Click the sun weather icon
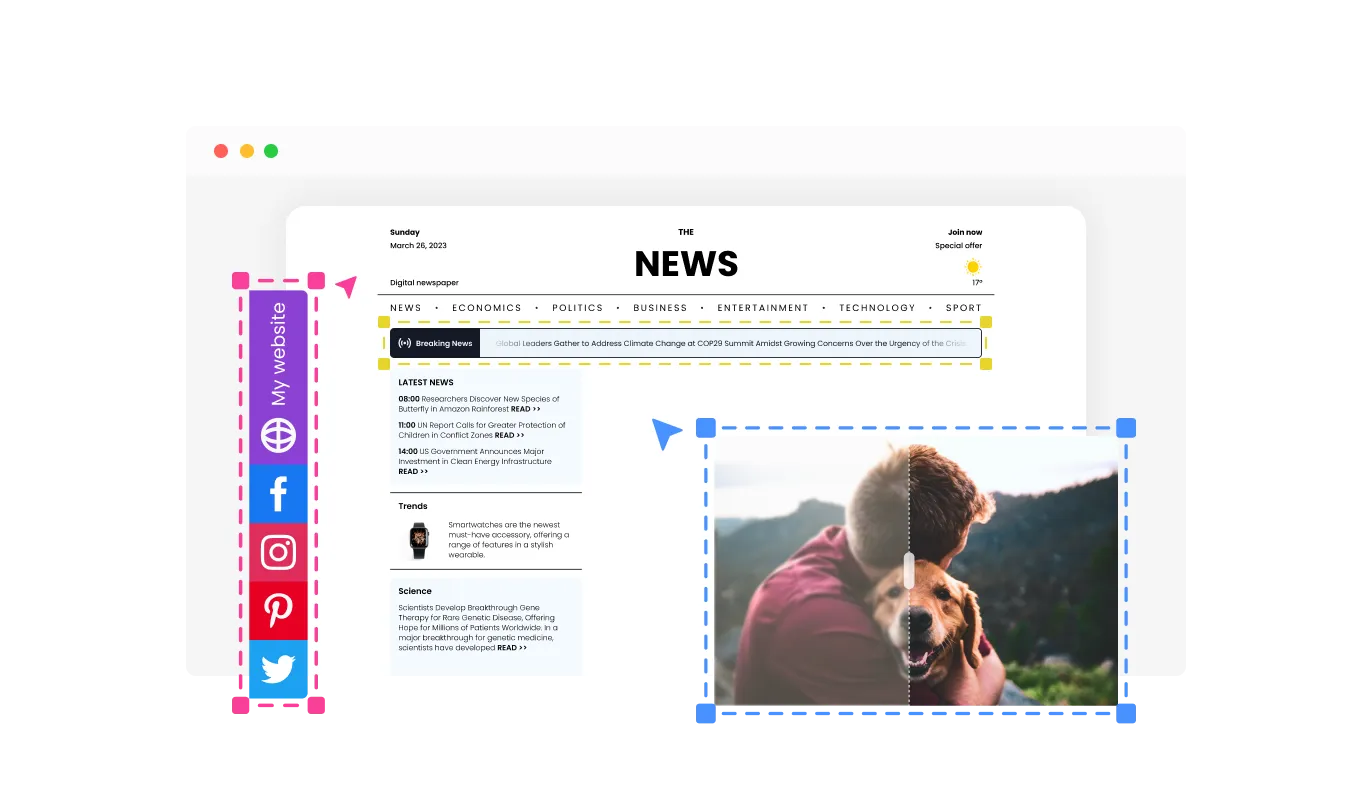1370x800 pixels. pyautogui.click(x=972, y=267)
